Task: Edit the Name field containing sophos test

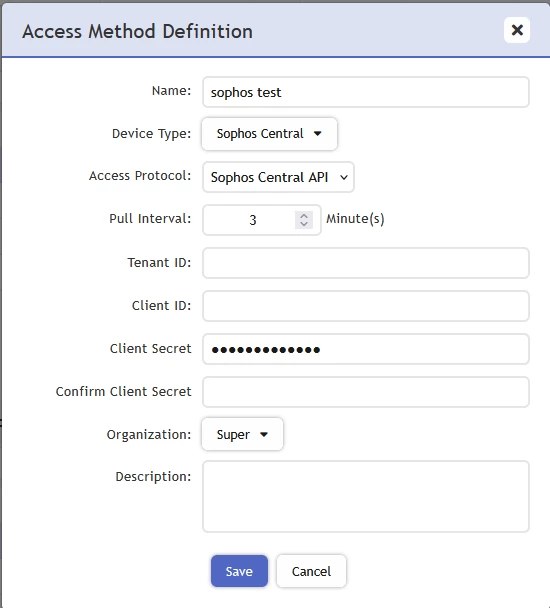Action: (x=366, y=92)
